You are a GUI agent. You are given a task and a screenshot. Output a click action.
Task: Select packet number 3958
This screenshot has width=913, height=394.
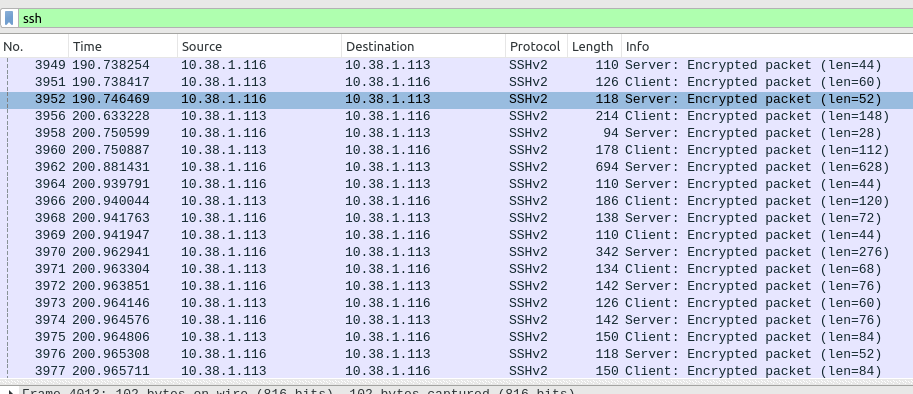point(456,133)
